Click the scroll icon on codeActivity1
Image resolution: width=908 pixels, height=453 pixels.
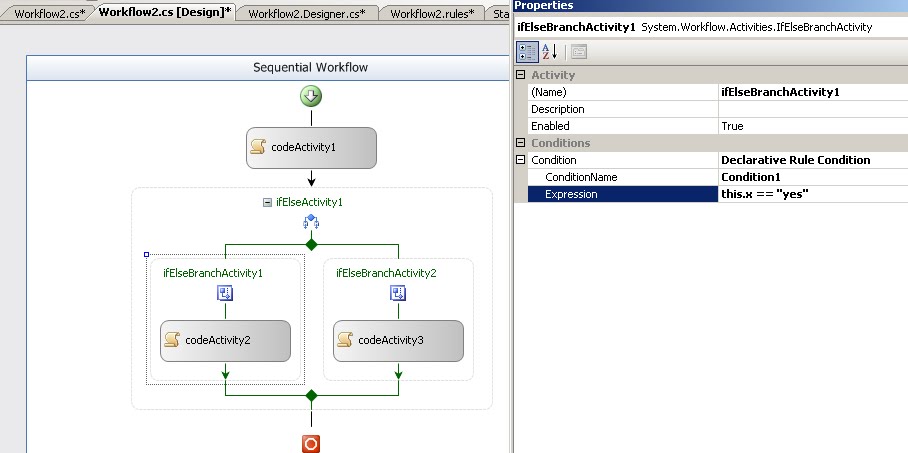click(258, 147)
